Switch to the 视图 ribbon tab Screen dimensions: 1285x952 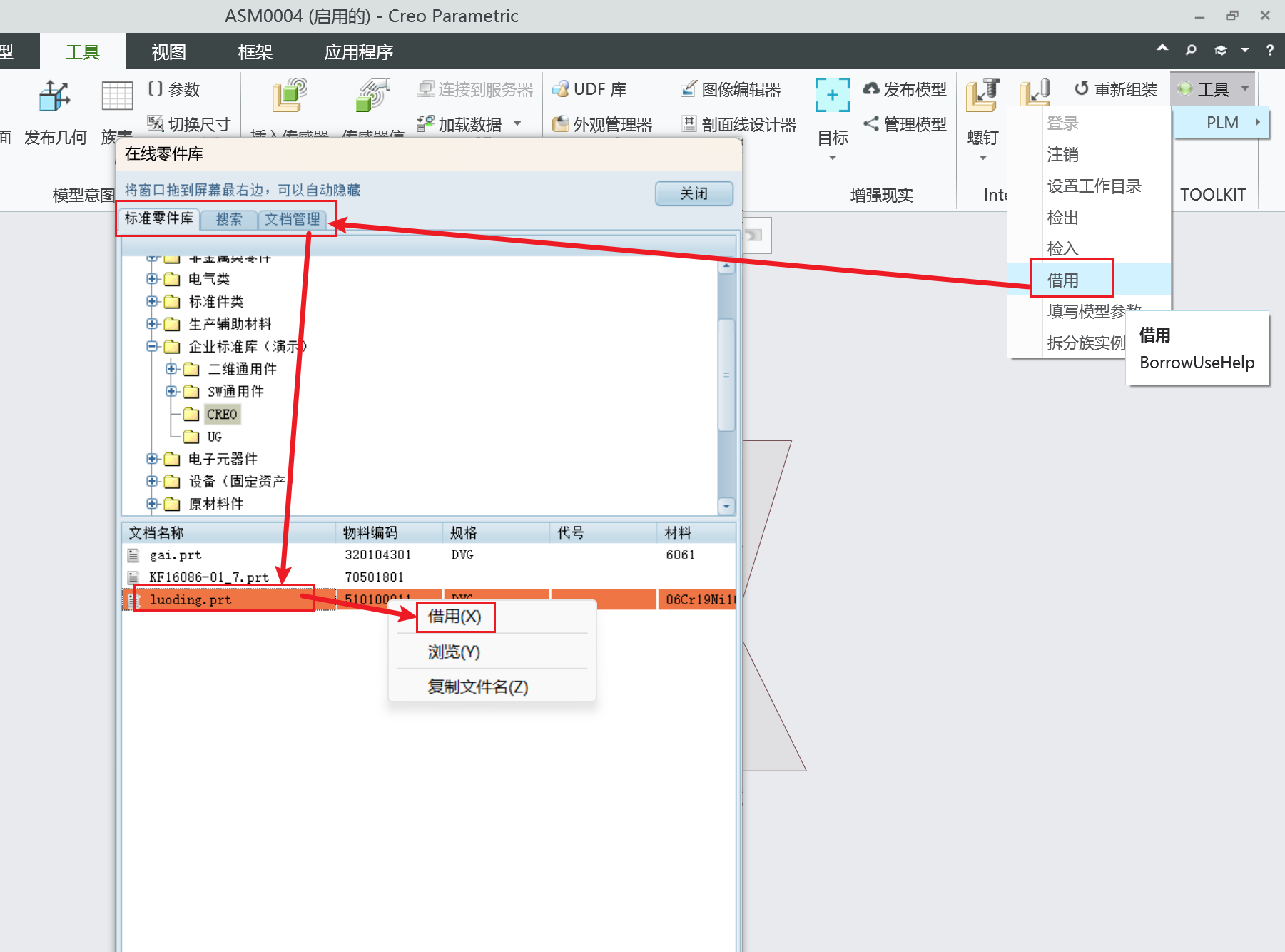pos(169,51)
